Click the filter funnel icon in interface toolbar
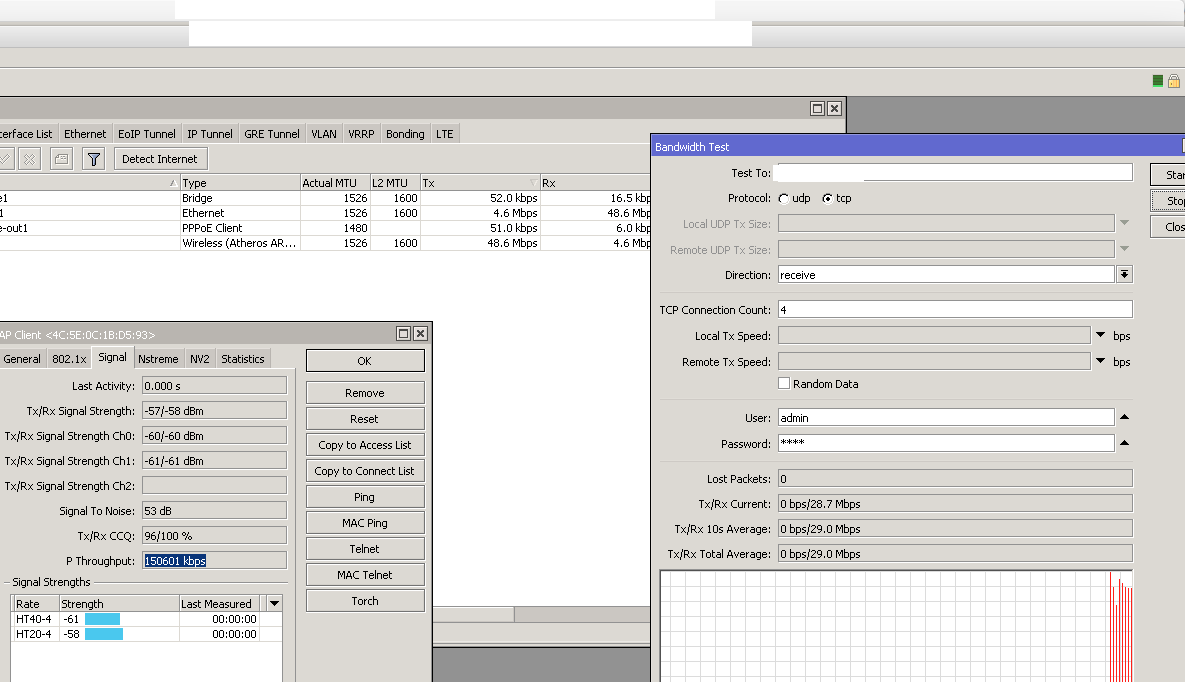 click(94, 160)
